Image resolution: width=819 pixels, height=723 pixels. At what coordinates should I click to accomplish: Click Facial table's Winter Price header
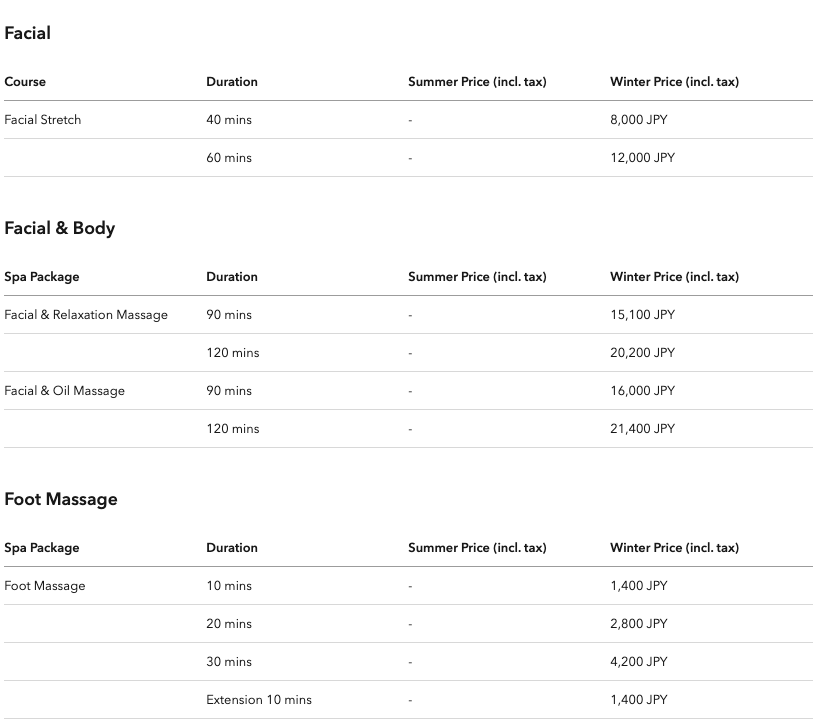coord(674,82)
